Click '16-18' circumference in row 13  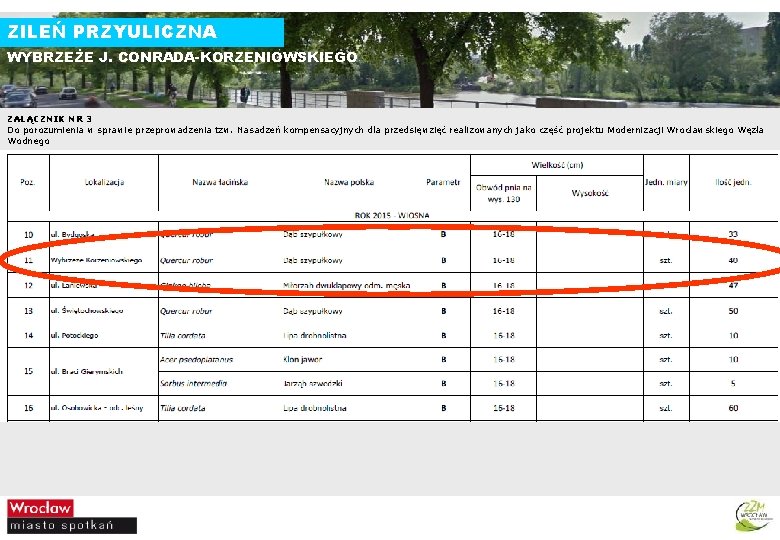point(503,311)
